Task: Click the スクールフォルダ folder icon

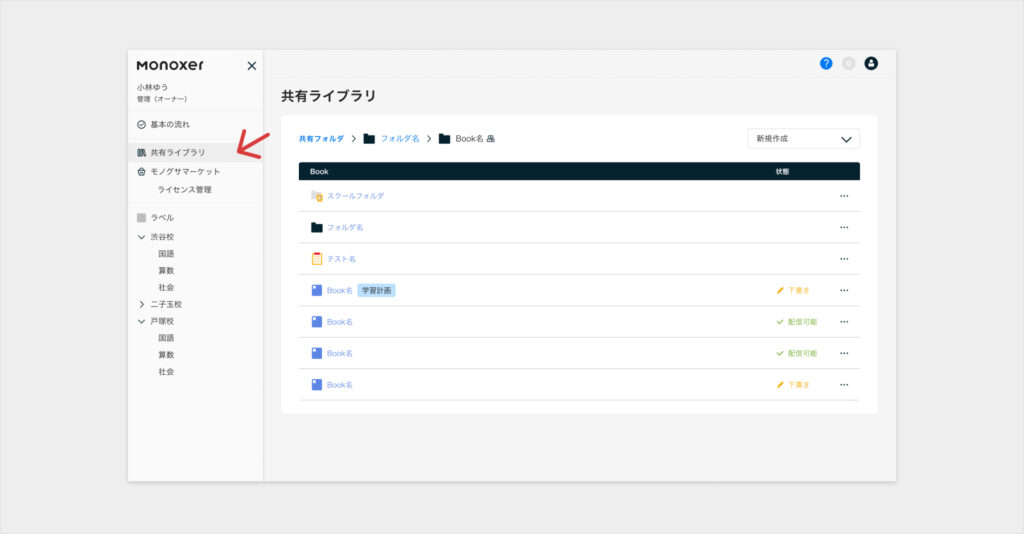Action: 316,196
